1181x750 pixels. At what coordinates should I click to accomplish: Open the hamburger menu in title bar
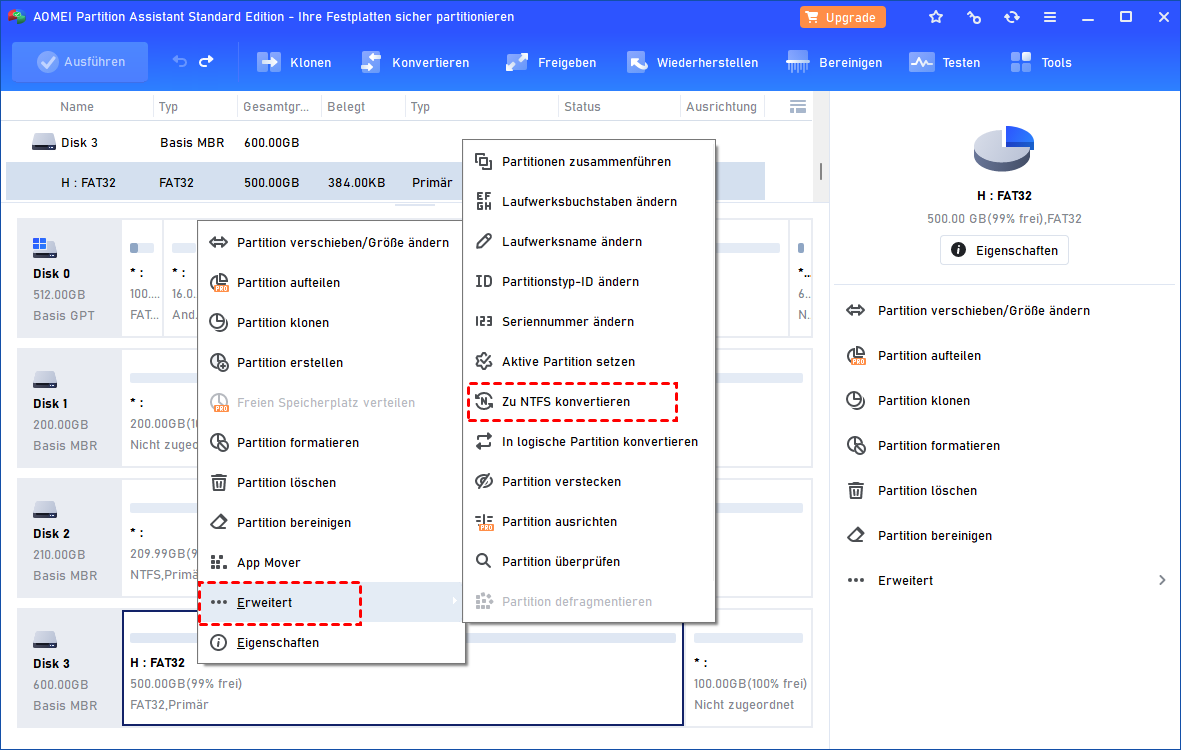(1049, 17)
